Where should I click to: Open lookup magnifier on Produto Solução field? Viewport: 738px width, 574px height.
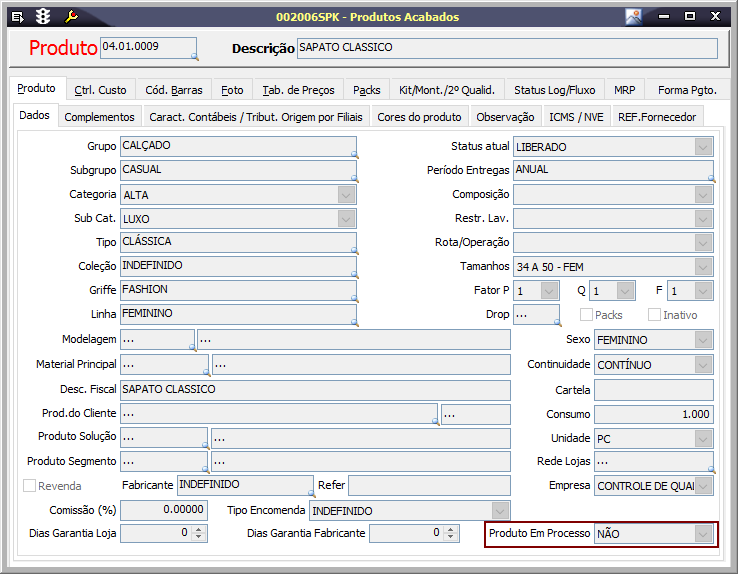click(x=206, y=445)
